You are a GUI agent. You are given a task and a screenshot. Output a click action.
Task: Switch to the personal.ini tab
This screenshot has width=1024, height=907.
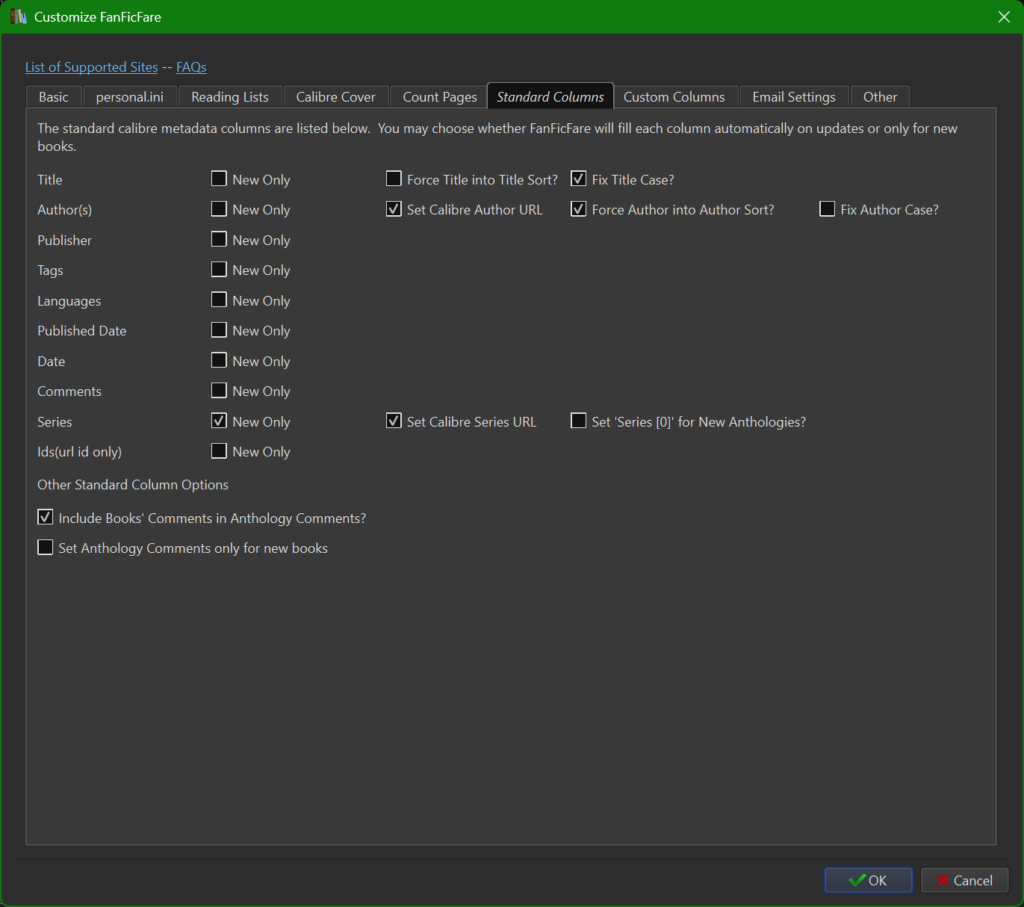pyautogui.click(x=130, y=96)
